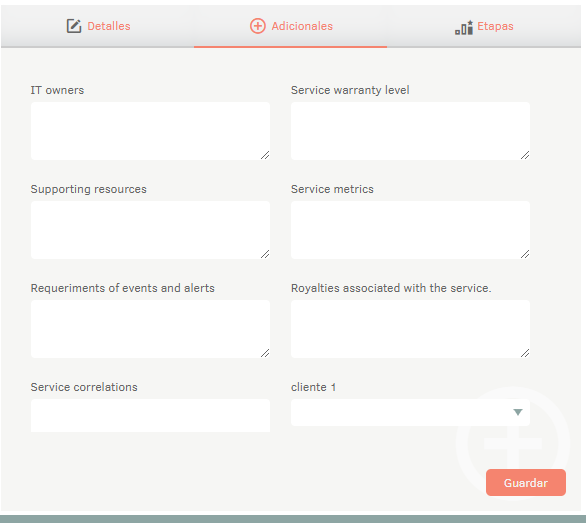Click Supporting resources resize grip
This screenshot has width=586, height=523.
pos(265,254)
